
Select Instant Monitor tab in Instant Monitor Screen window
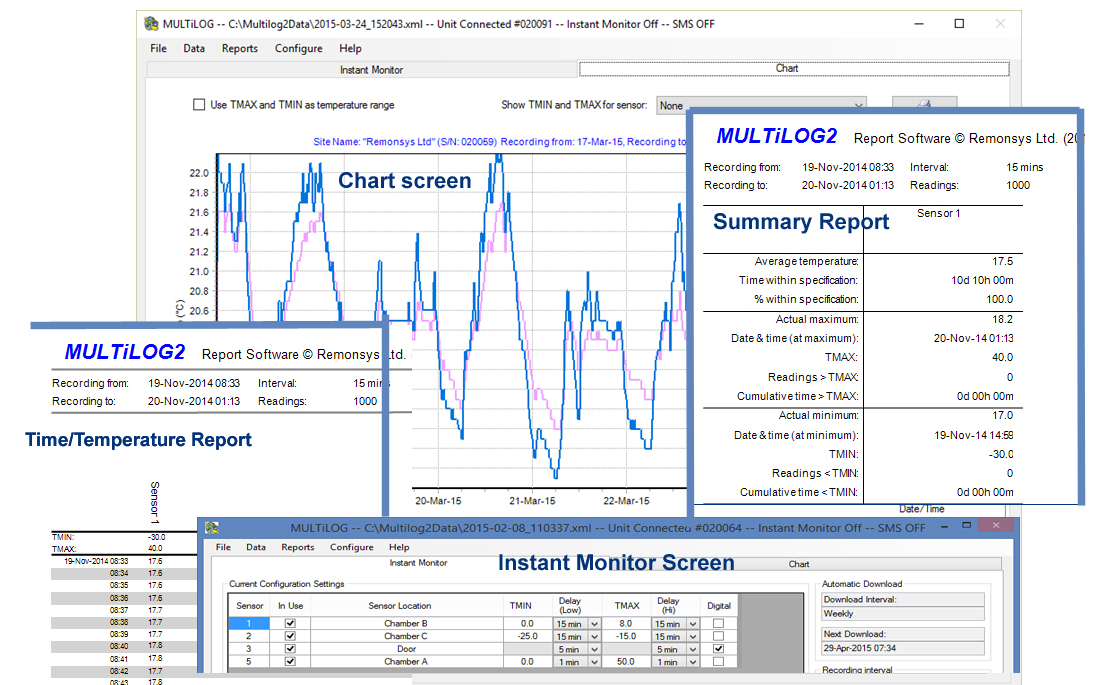(418, 563)
